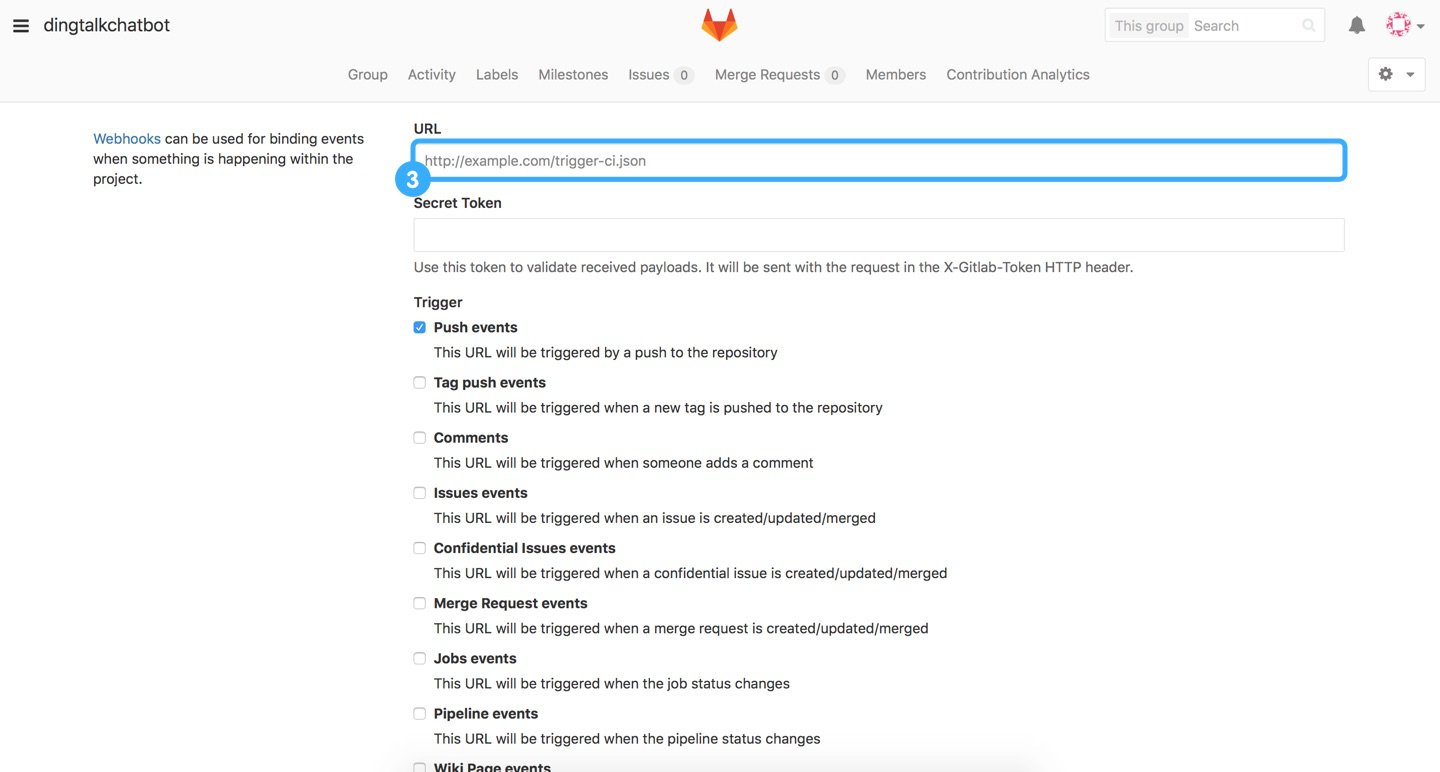
Task: Enable Pipeline events checkbox
Action: pos(420,714)
